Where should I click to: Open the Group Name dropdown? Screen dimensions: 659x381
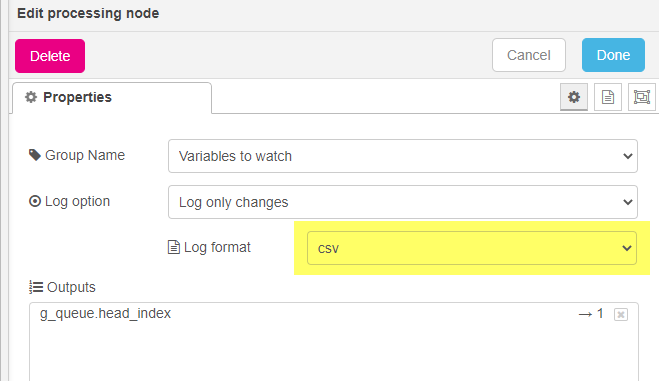coord(403,156)
